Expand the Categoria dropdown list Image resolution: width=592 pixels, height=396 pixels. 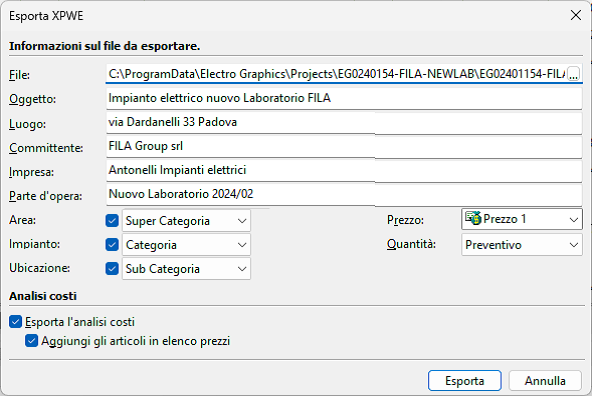[186, 245]
